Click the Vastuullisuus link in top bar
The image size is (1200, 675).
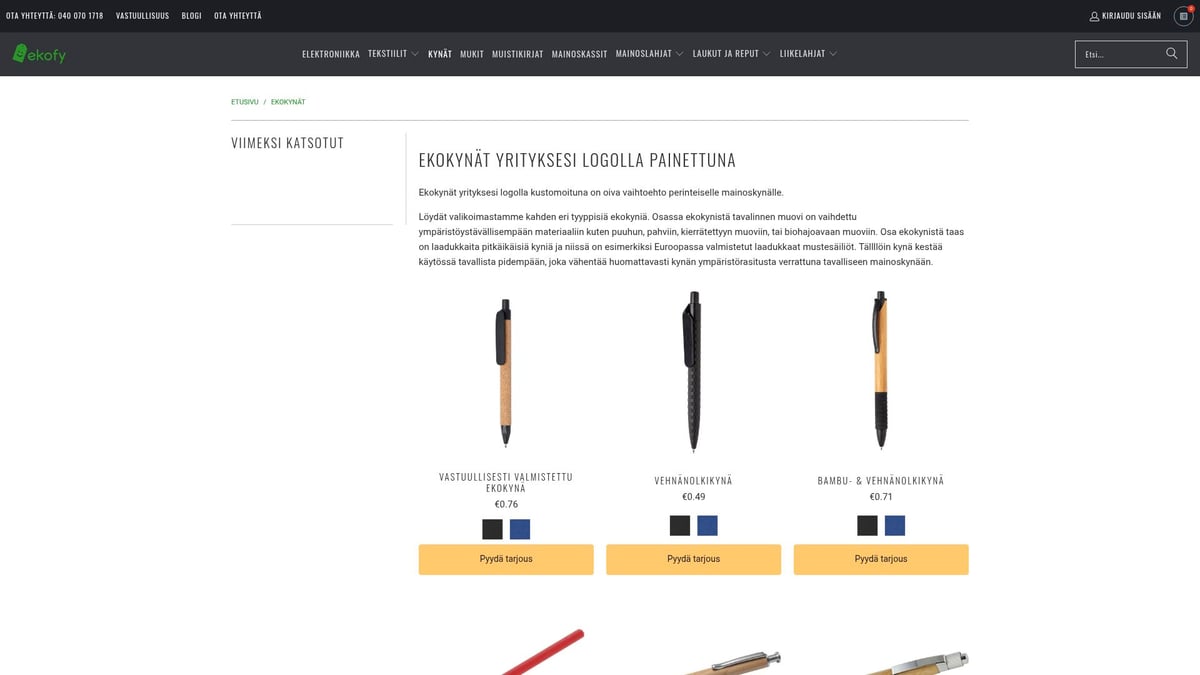(142, 16)
